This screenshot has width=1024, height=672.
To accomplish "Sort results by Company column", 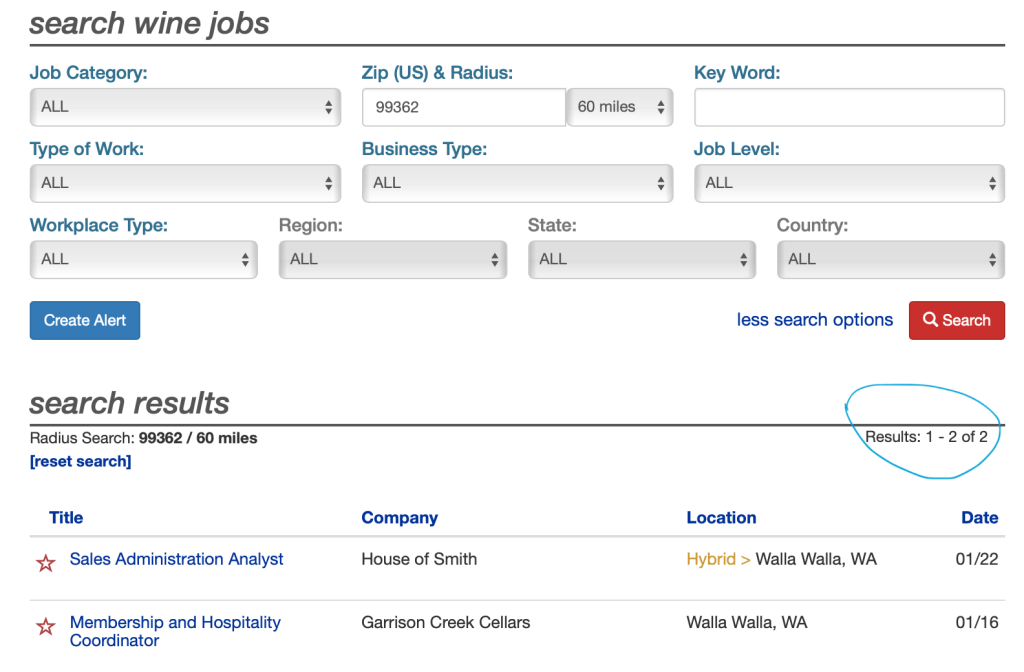I will tap(399, 517).
